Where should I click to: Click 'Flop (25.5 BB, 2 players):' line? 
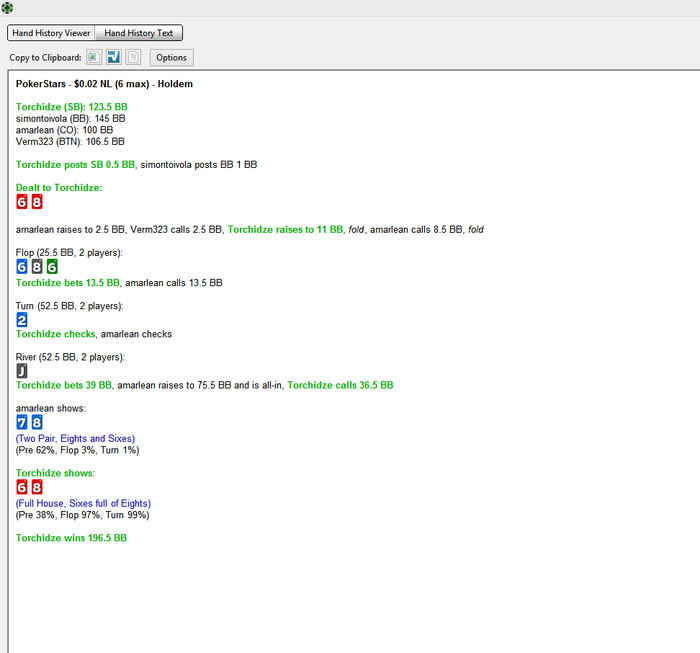pyautogui.click(x=69, y=253)
